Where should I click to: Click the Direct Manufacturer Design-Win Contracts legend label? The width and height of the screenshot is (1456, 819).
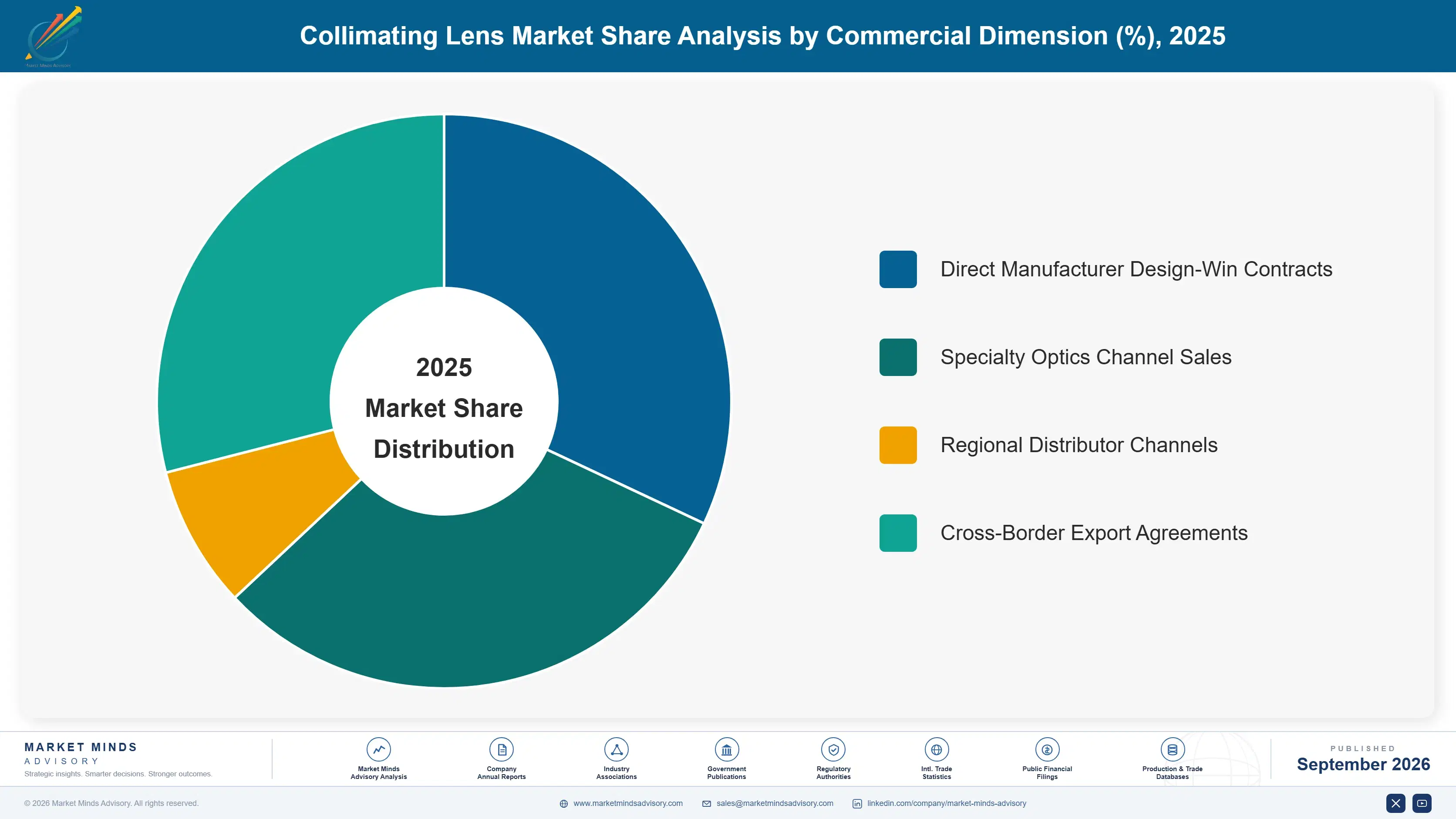(1136, 269)
